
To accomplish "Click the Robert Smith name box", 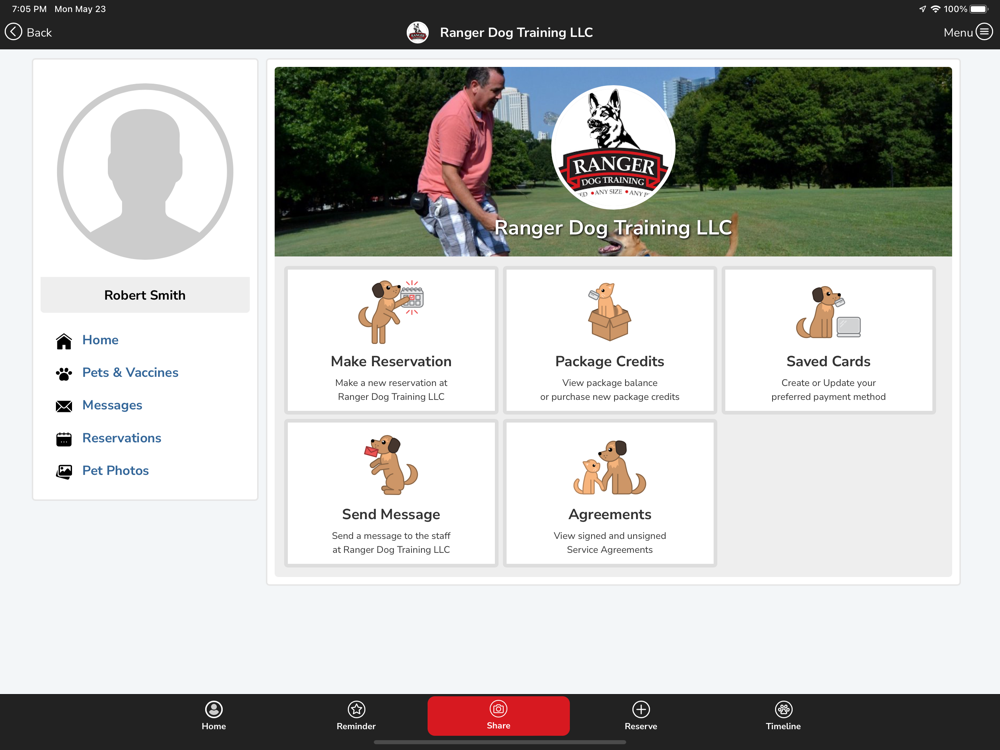I will pos(145,295).
